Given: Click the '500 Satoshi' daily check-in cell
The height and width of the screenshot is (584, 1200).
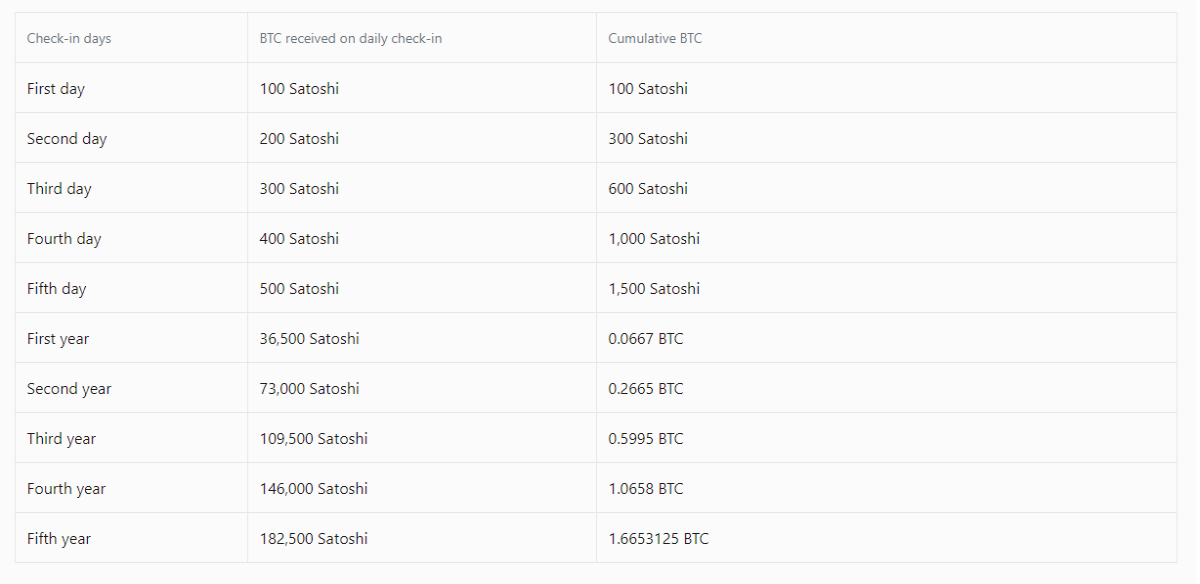Looking at the screenshot, I should coord(299,288).
